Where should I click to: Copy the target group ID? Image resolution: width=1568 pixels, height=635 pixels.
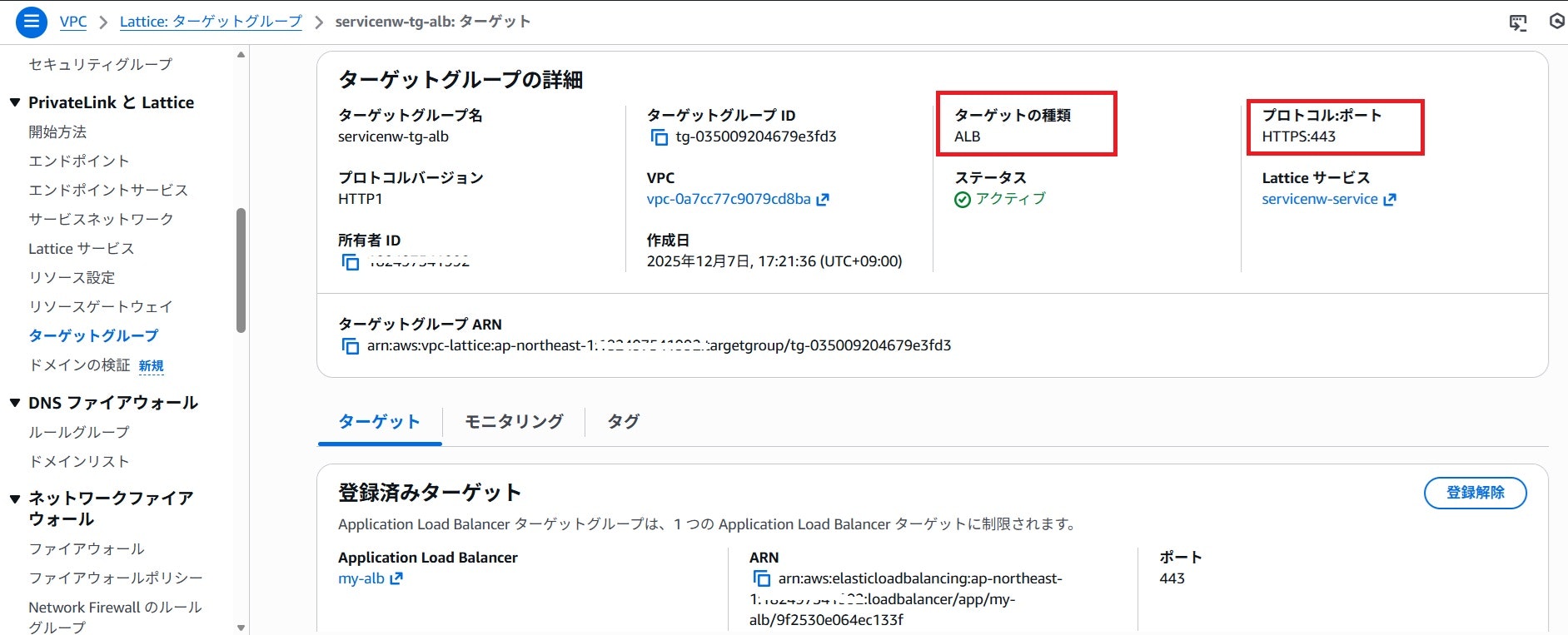click(x=659, y=137)
